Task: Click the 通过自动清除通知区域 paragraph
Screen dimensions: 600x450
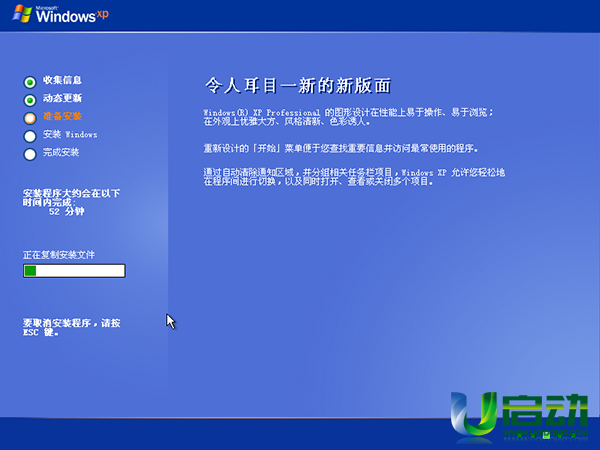Action: click(x=354, y=177)
